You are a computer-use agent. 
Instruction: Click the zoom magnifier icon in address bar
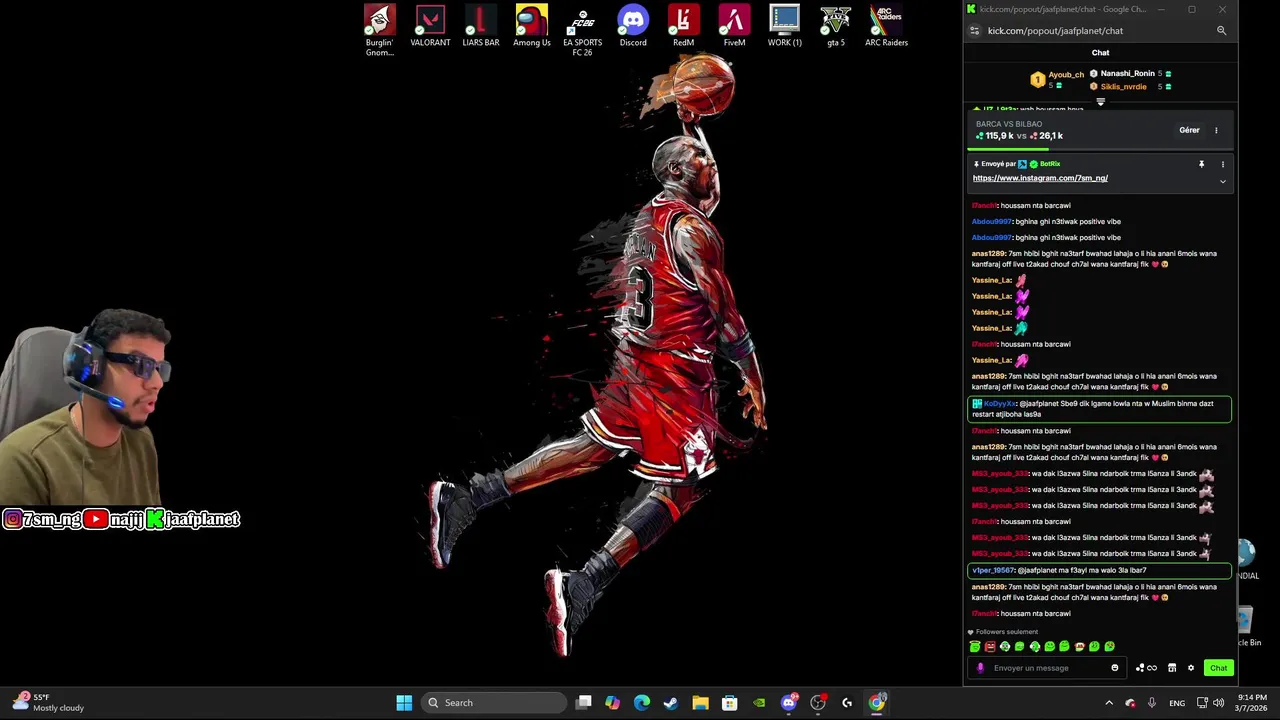pos(1221,31)
